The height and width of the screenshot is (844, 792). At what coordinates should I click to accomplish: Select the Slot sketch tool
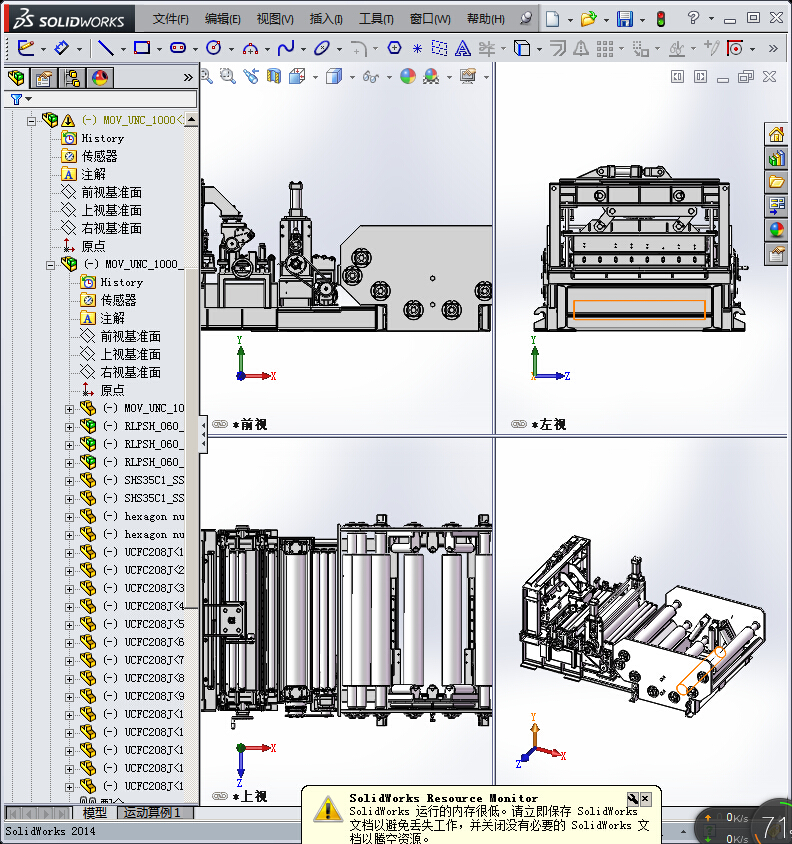pos(178,48)
